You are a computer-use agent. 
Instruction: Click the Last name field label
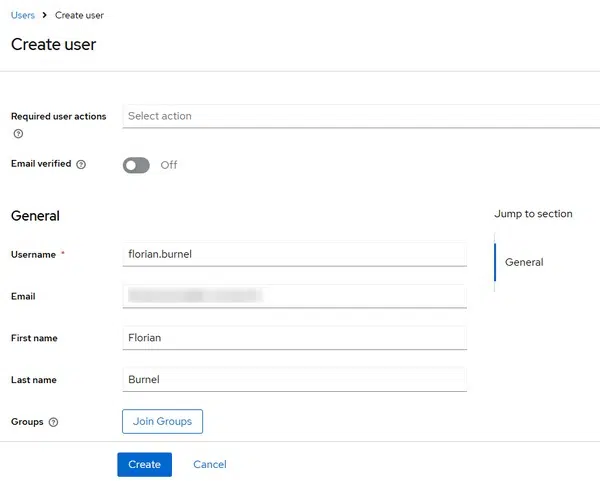(x=33, y=380)
